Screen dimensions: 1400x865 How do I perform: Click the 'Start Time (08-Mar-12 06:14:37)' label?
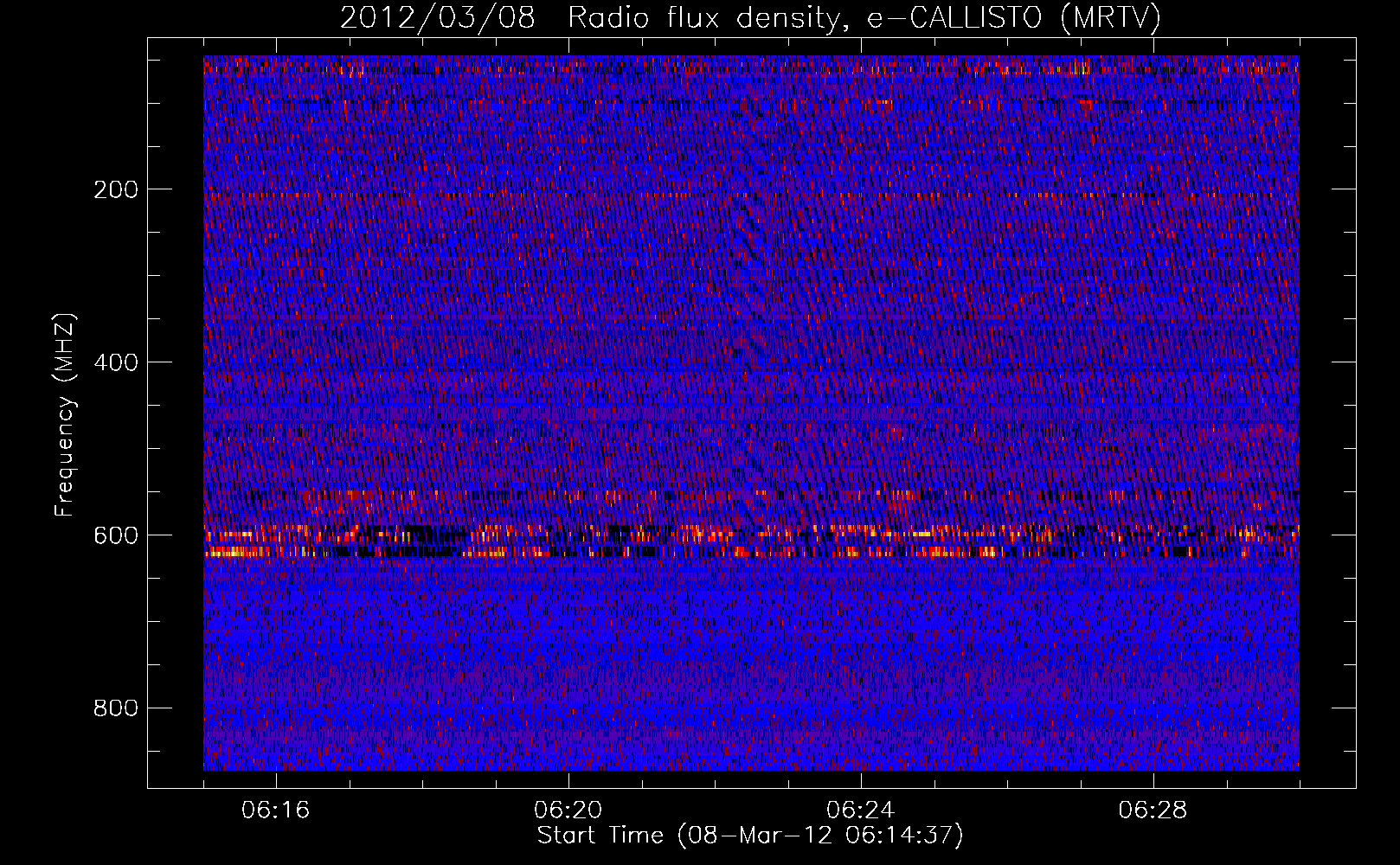pyautogui.click(x=750, y=836)
